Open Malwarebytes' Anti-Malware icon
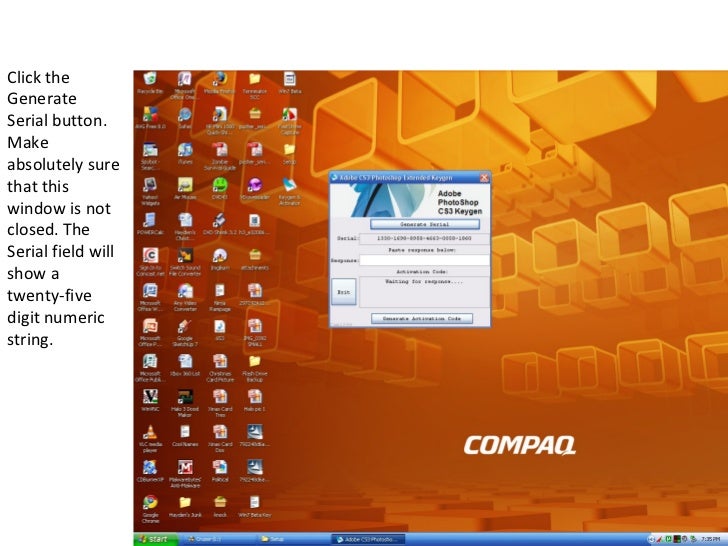Image resolution: width=728 pixels, height=546 pixels. click(x=185, y=474)
